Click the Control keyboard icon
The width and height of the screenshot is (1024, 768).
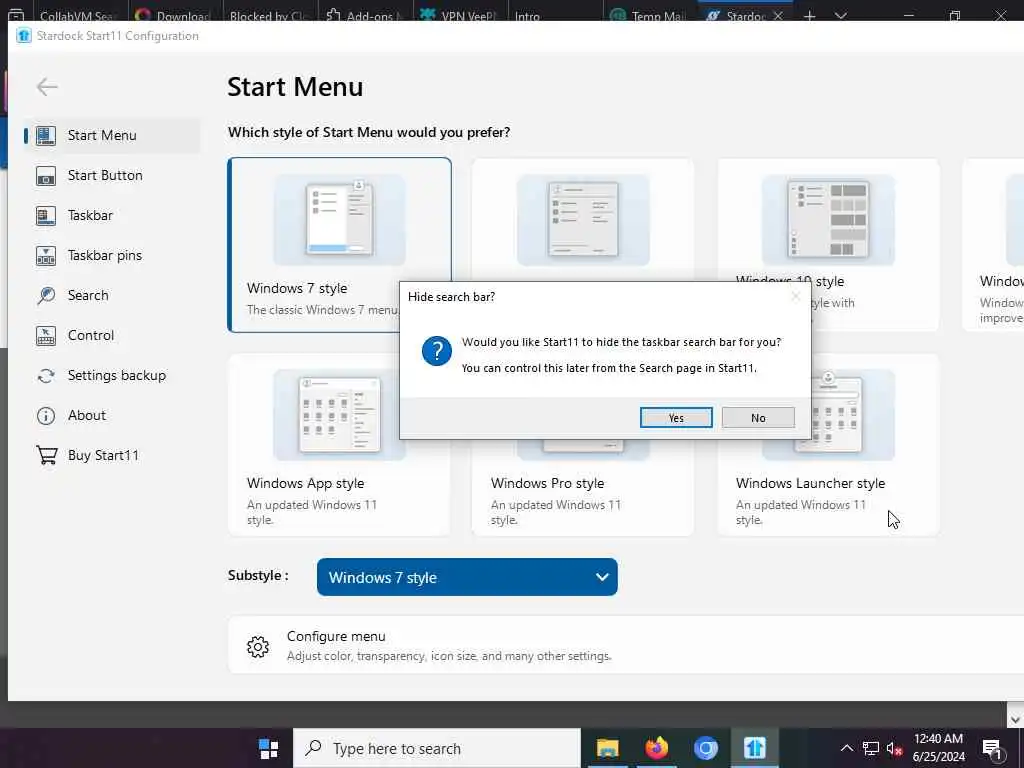point(46,336)
